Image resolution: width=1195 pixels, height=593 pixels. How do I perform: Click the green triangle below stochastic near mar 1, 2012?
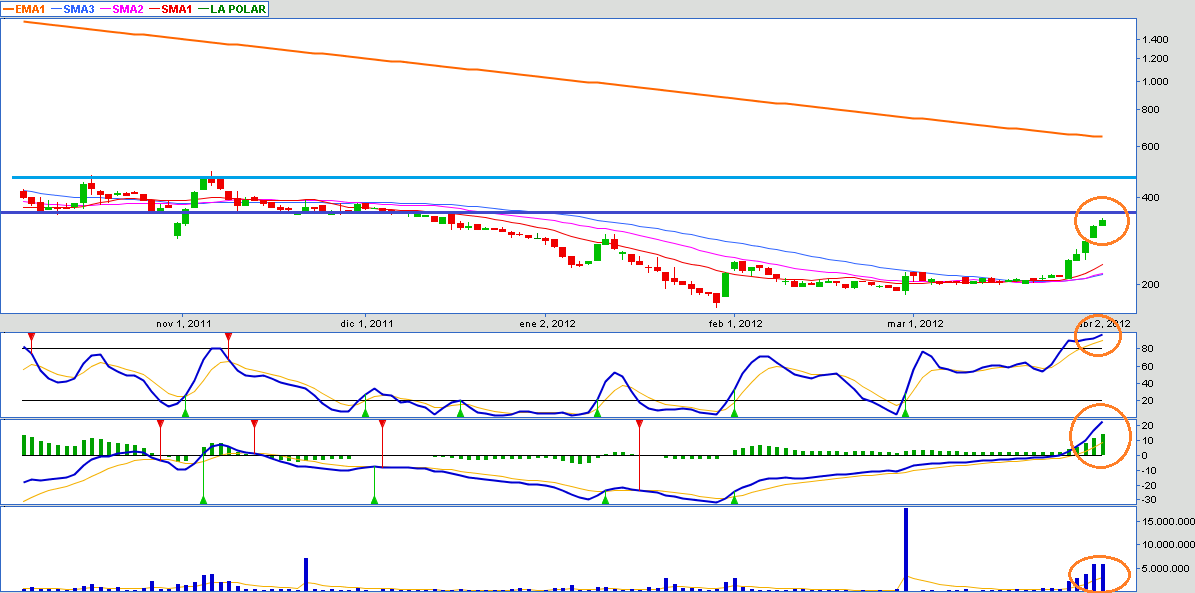coord(905,412)
